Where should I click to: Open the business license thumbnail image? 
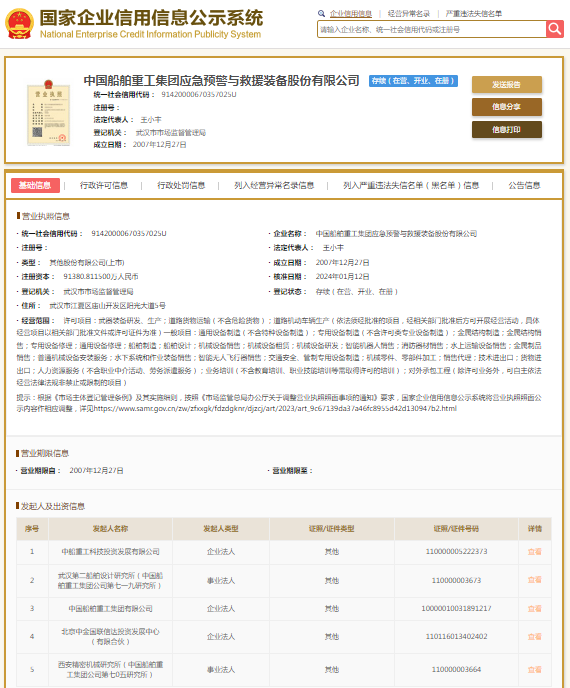[49, 113]
